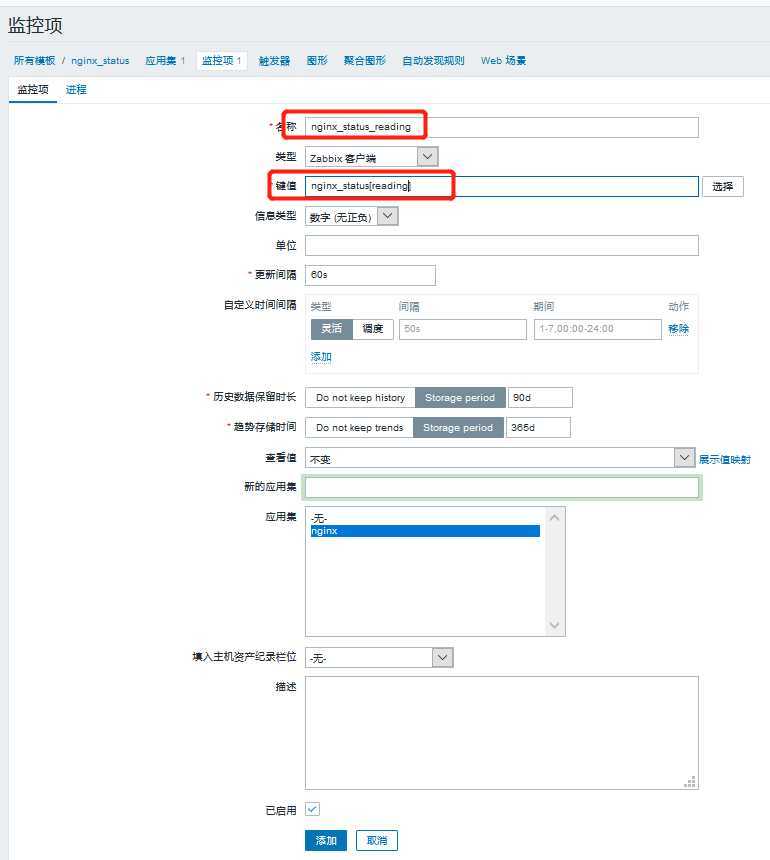Click the 间隔 50s input field
770x860 pixels.
(463, 329)
